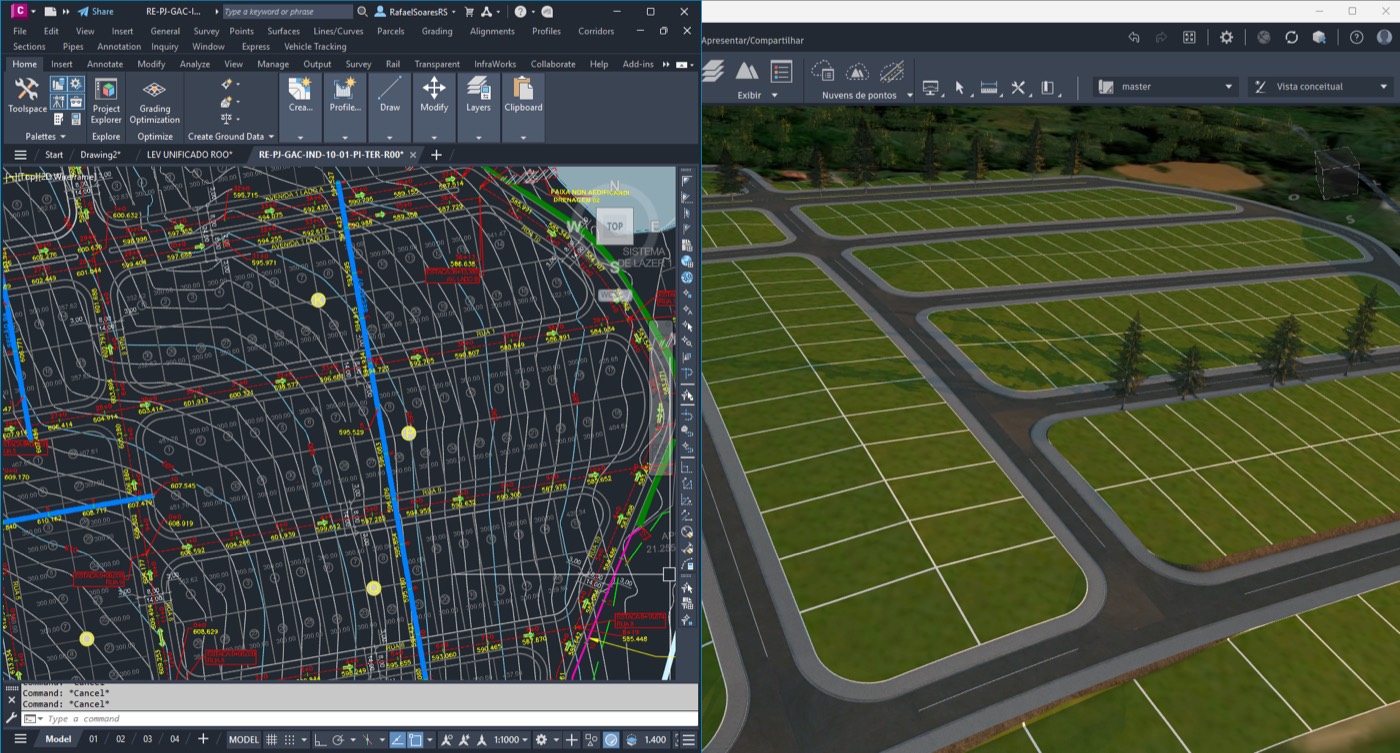Expand Nuvens de pontos dropdown
This screenshot has height=753, width=1400.
[x=909, y=96]
